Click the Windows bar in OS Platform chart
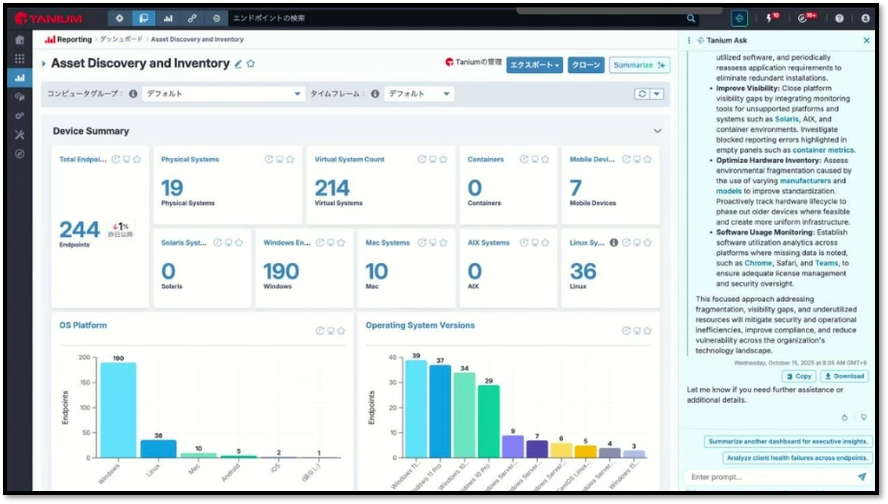 coord(118,409)
